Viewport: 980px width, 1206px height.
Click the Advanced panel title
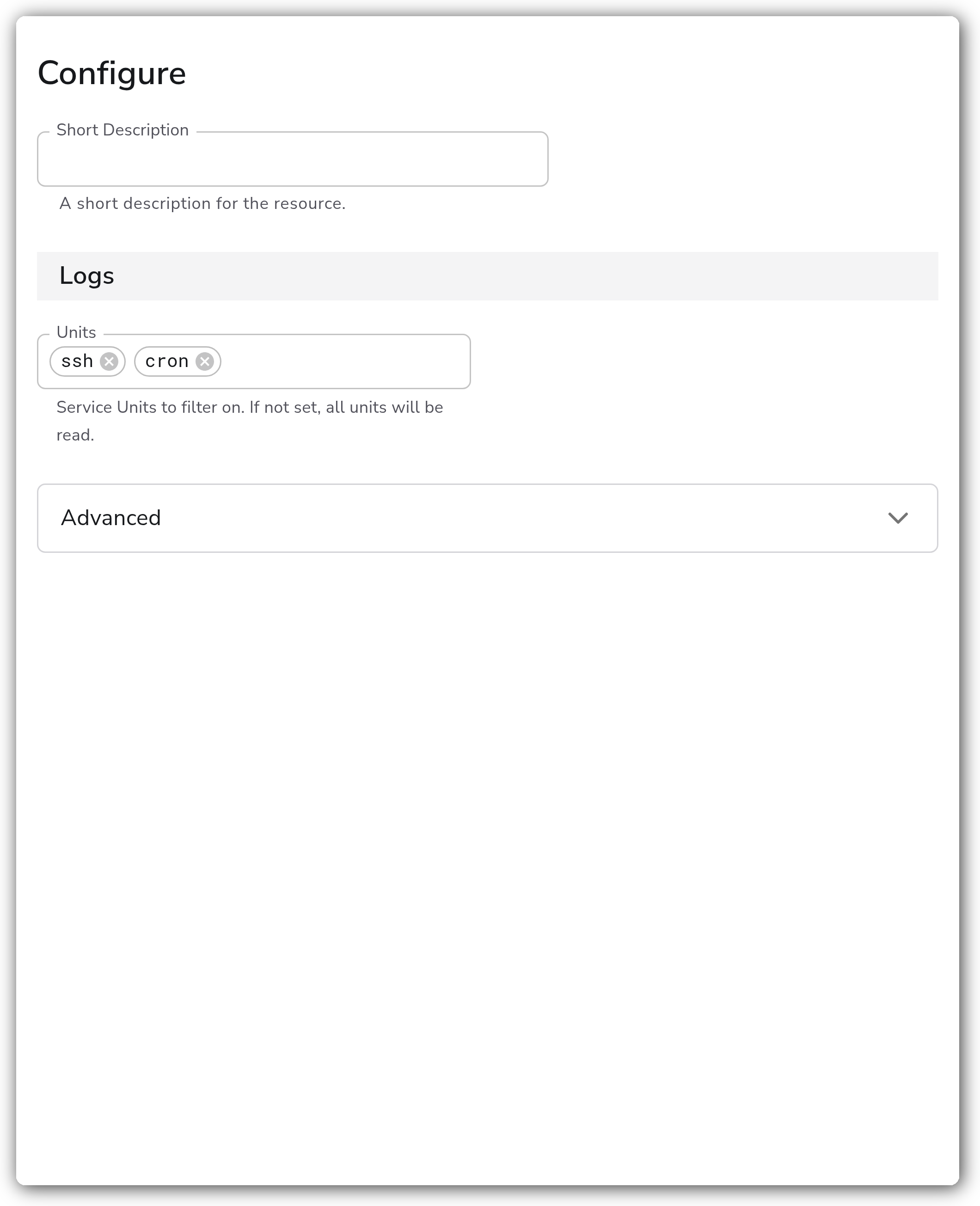click(x=111, y=518)
